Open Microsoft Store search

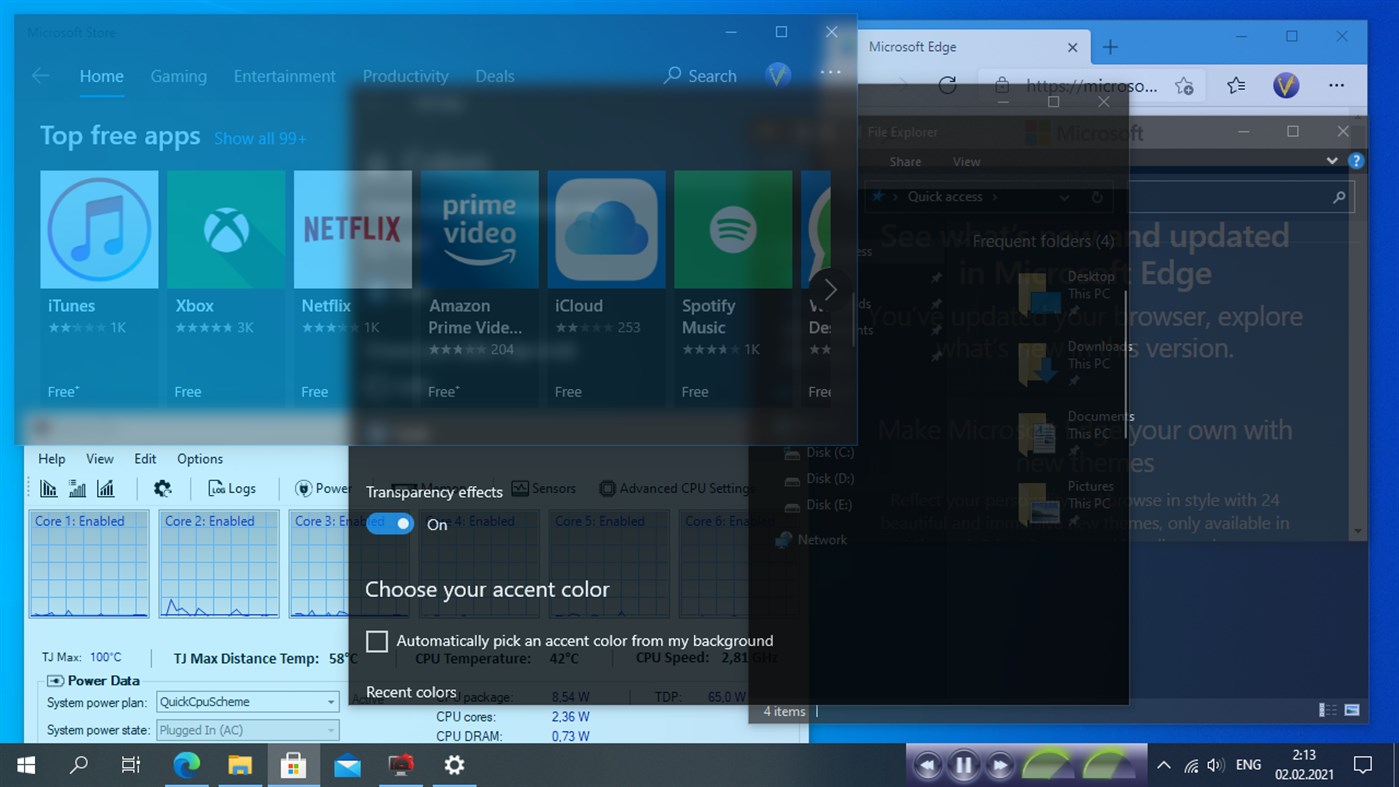[699, 75]
